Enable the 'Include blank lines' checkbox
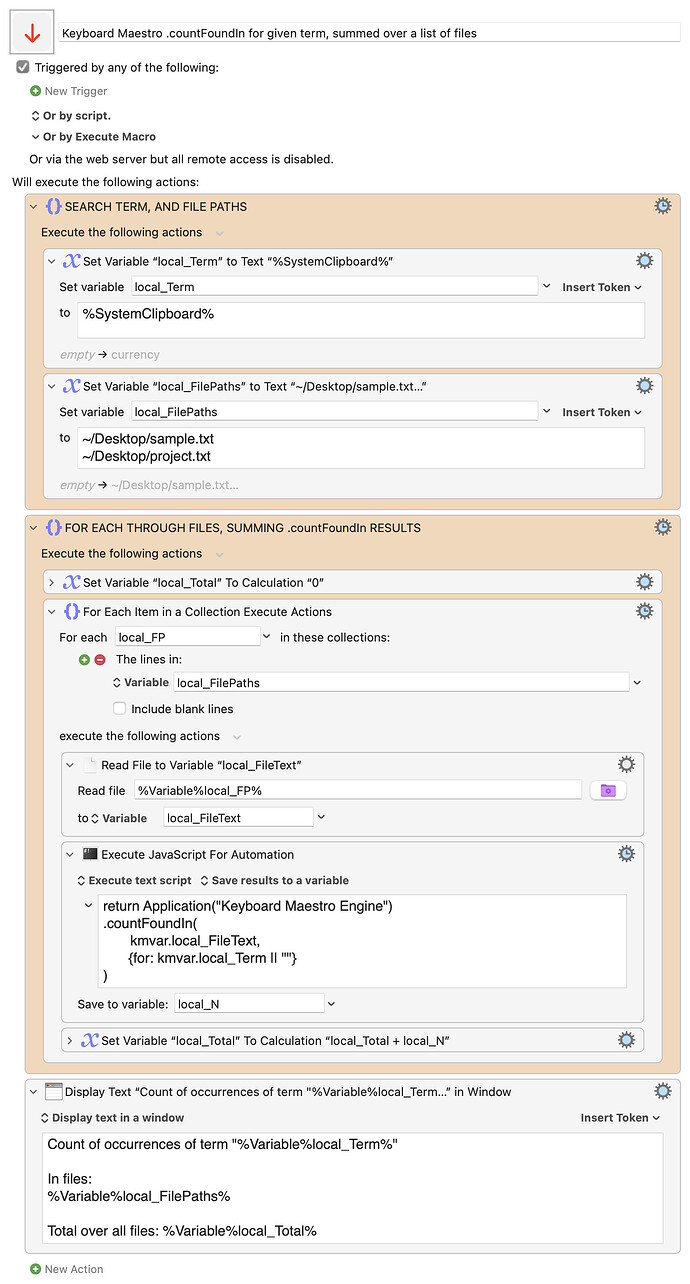The width and height of the screenshot is (690, 1284). click(120, 709)
